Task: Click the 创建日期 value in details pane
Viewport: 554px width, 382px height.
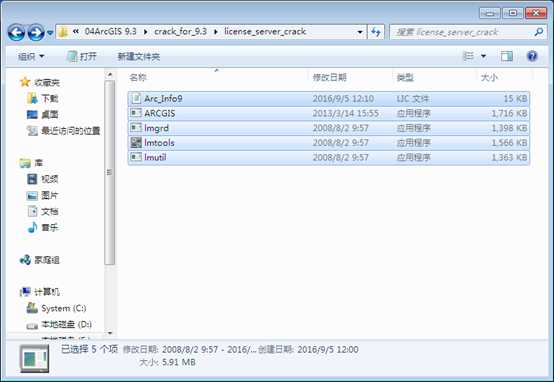Action: (328, 349)
